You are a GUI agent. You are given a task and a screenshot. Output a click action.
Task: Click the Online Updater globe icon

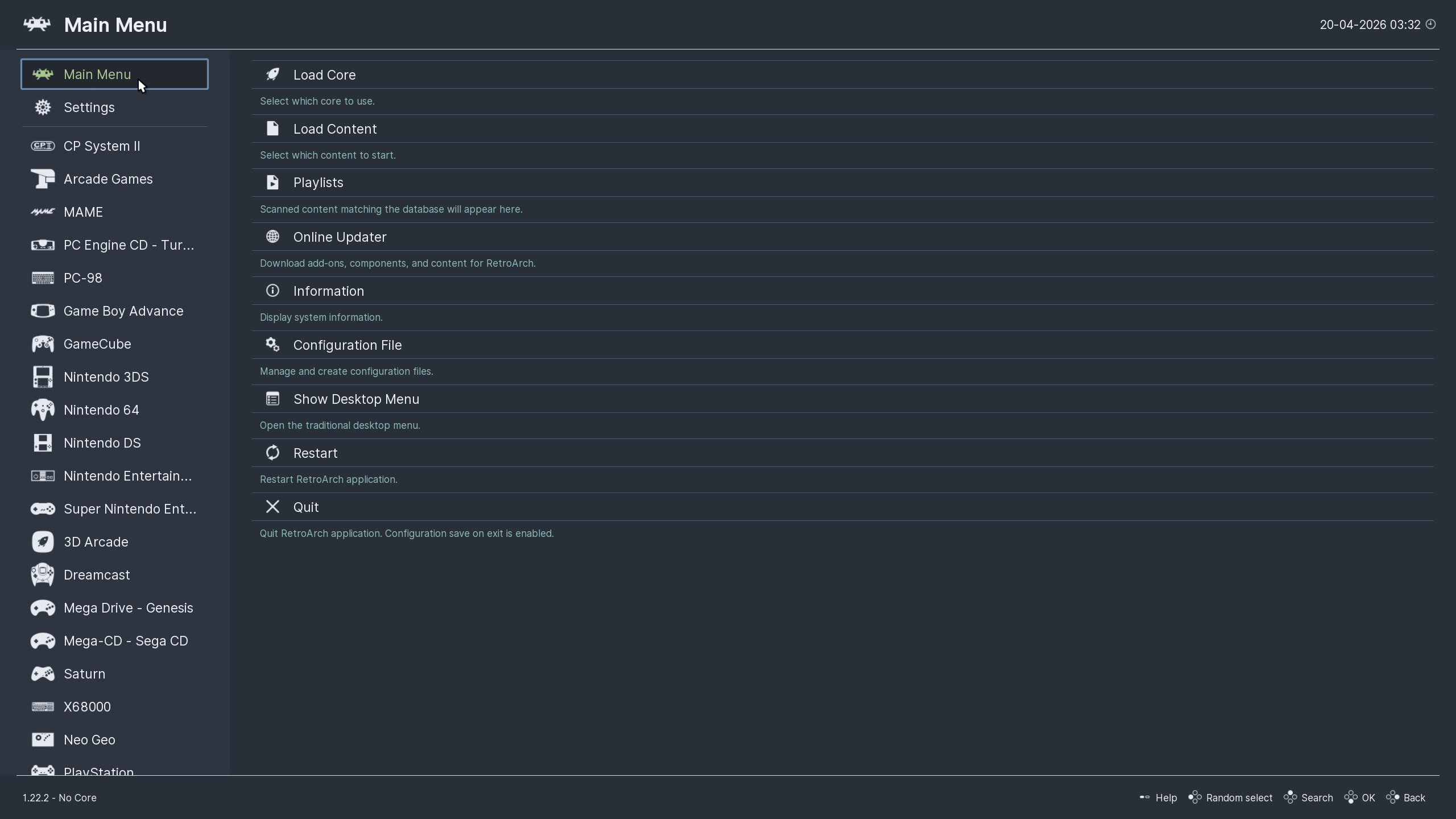[x=272, y=237]
